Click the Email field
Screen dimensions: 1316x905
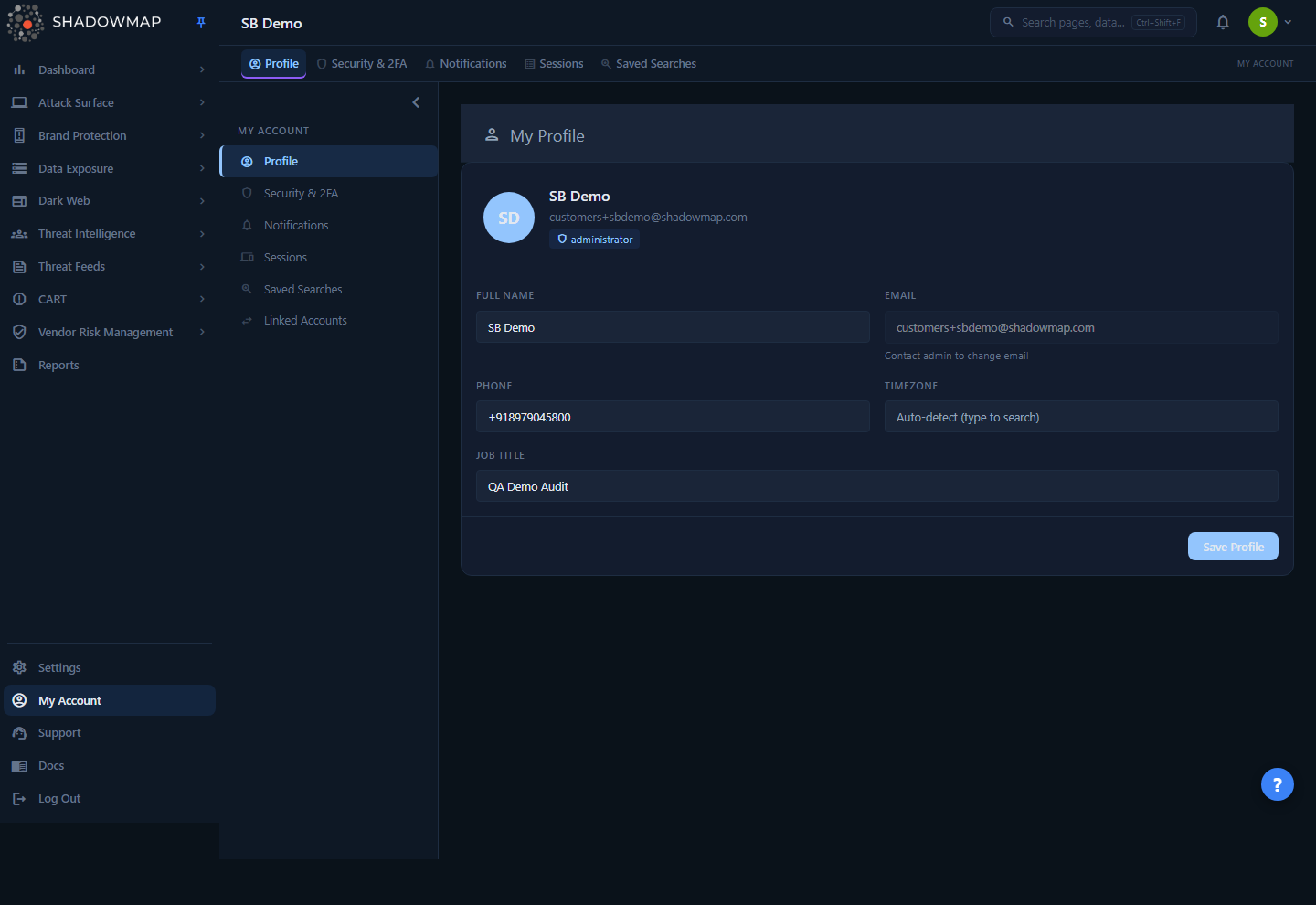pyautogui.click(x=1081, y=327)
